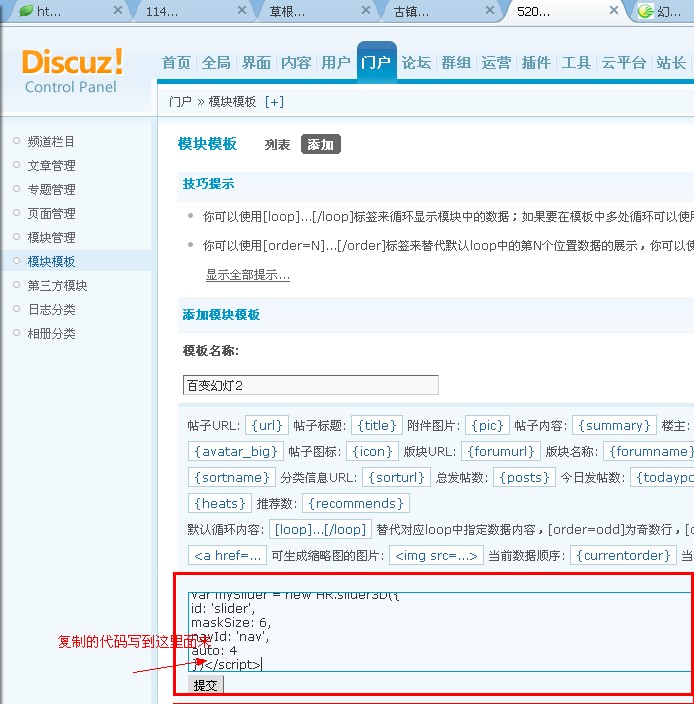
Task: Insert the {currentorder} tag
Action: click(623, 555)
